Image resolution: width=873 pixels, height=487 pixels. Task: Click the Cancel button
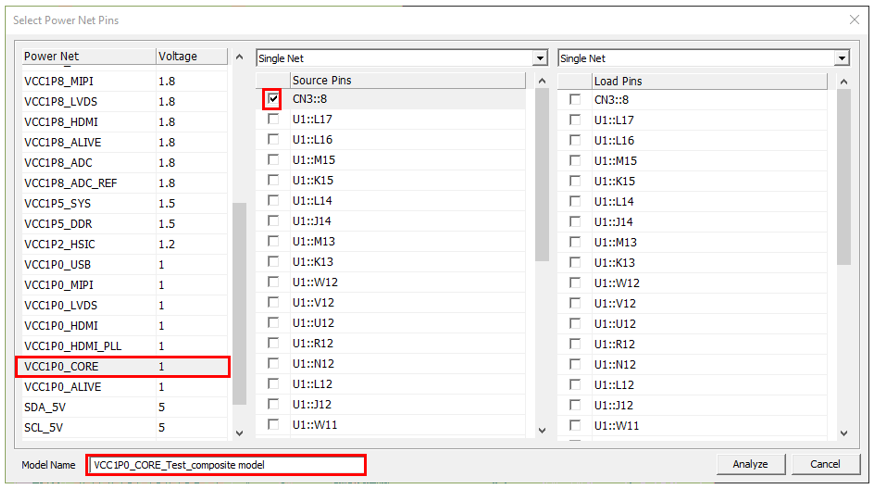pyautogui.click(x=825, y=464)
